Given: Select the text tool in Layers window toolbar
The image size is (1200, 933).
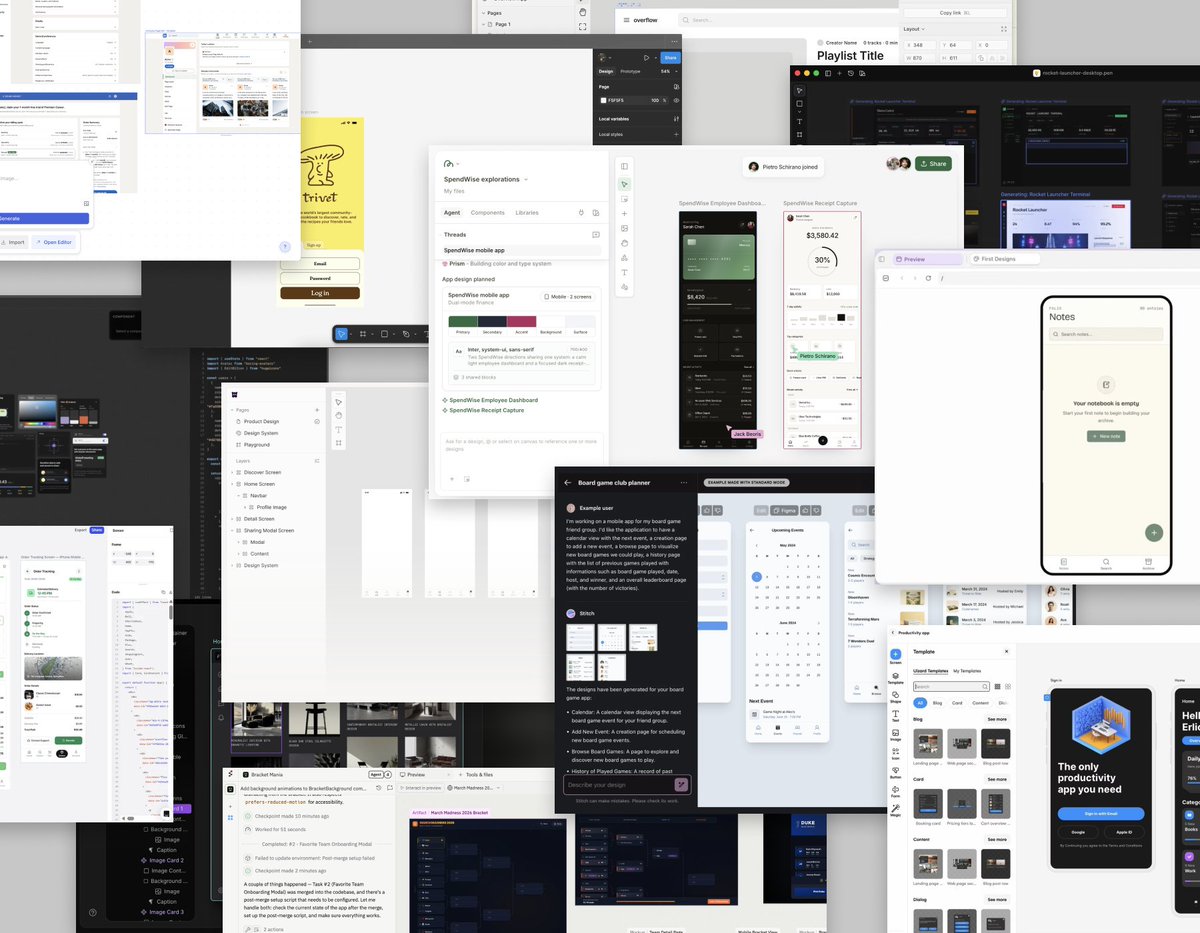Looking at the screenshot, I should (x=339, y=428).
